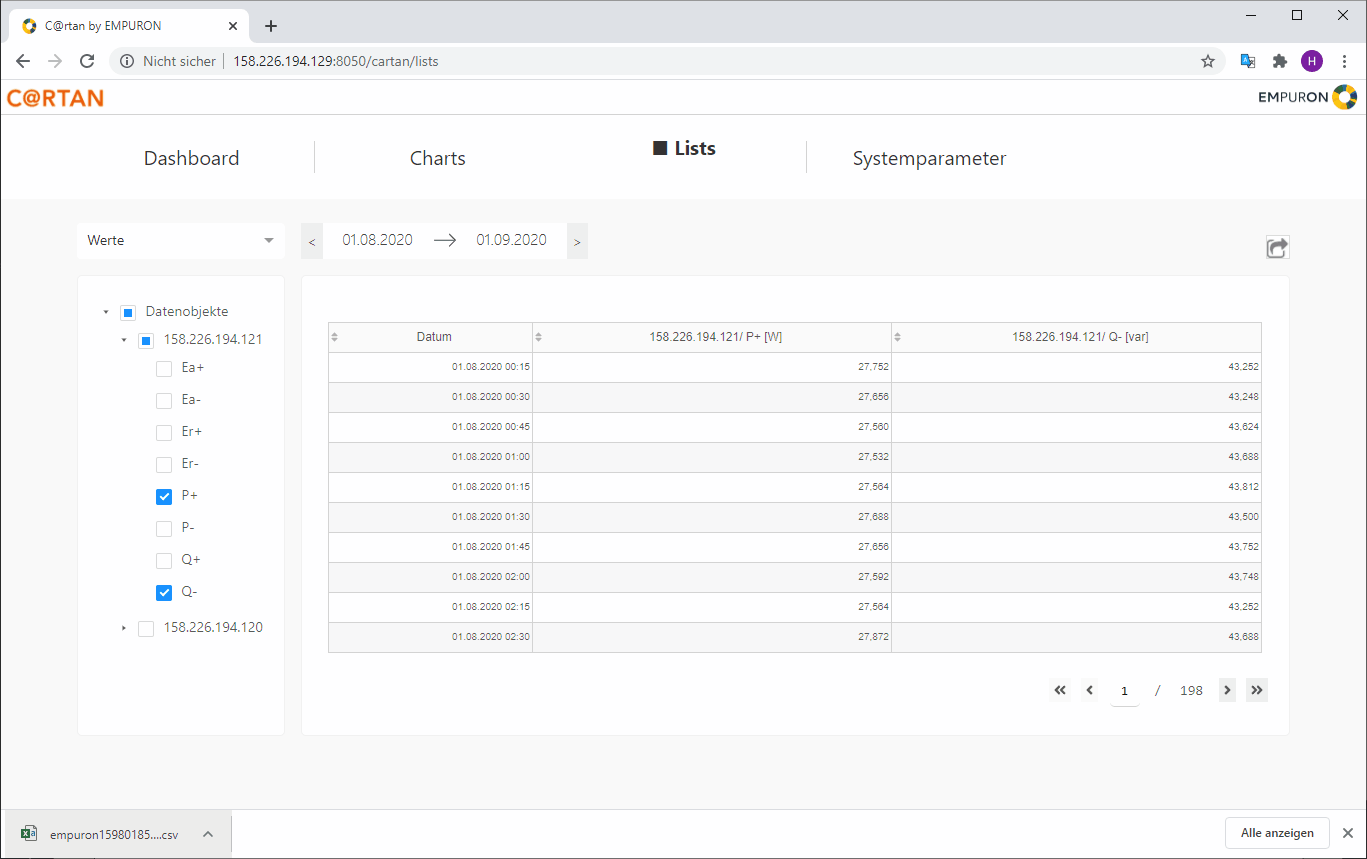Select the Lists tab
The image size is (1367, 859).
click(x=685, y=148)
